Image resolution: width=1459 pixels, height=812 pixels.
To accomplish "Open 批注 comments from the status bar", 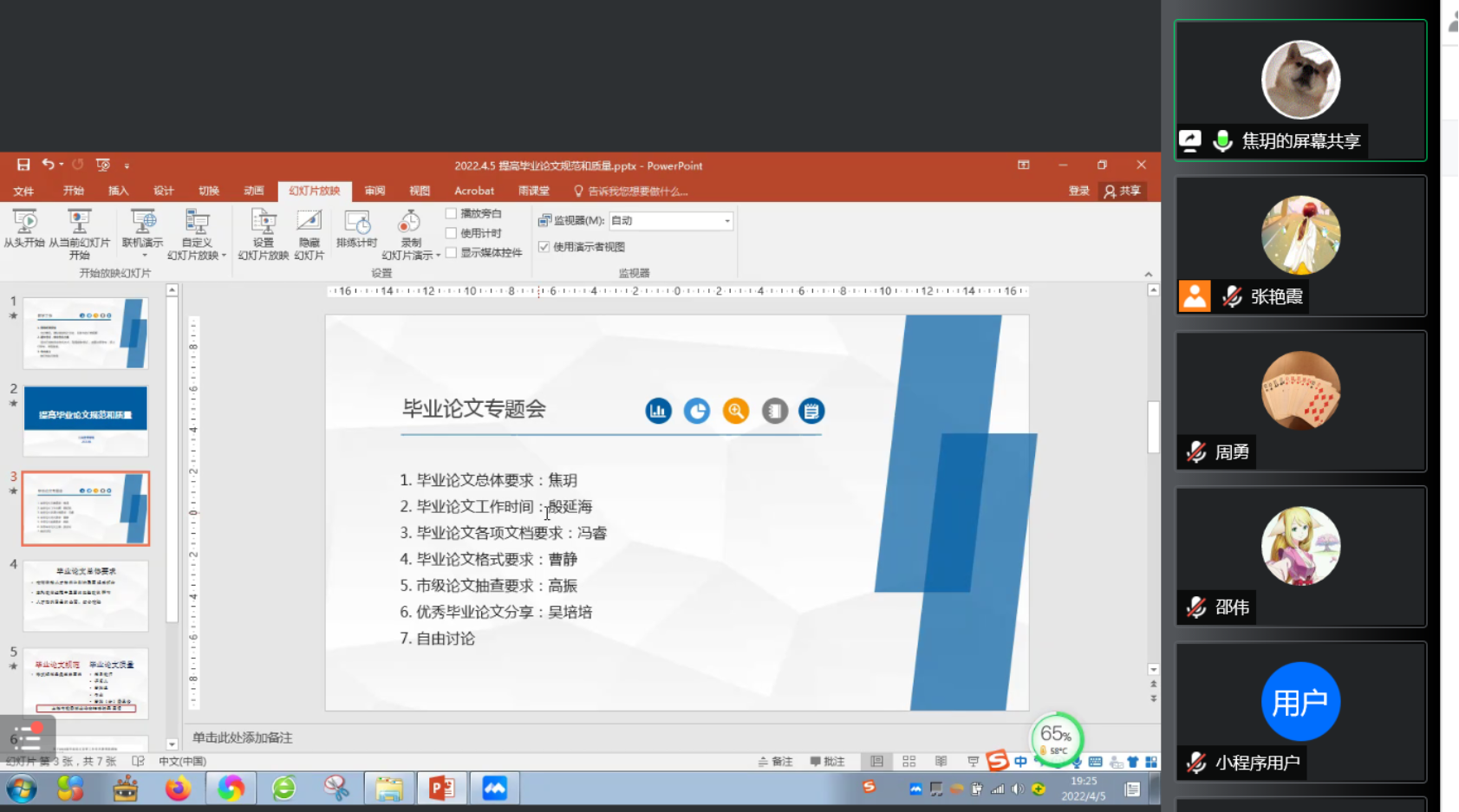I will [x=828, y=761].
